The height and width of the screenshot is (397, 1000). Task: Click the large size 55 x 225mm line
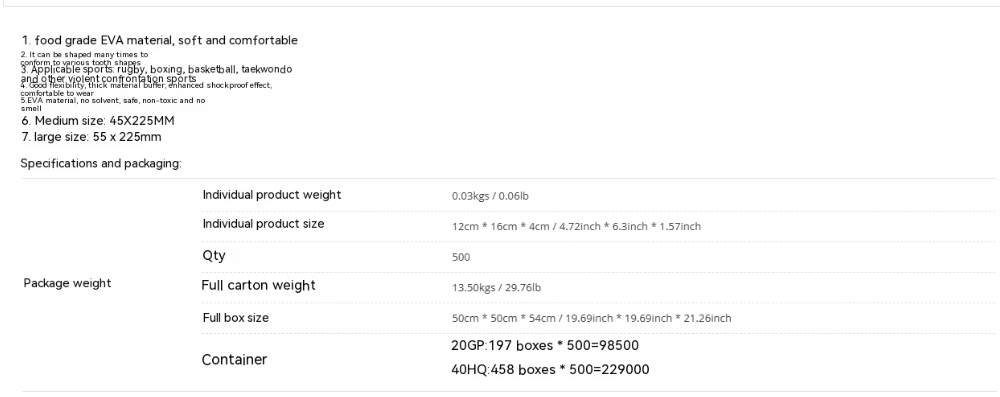(x=91, y=137)
